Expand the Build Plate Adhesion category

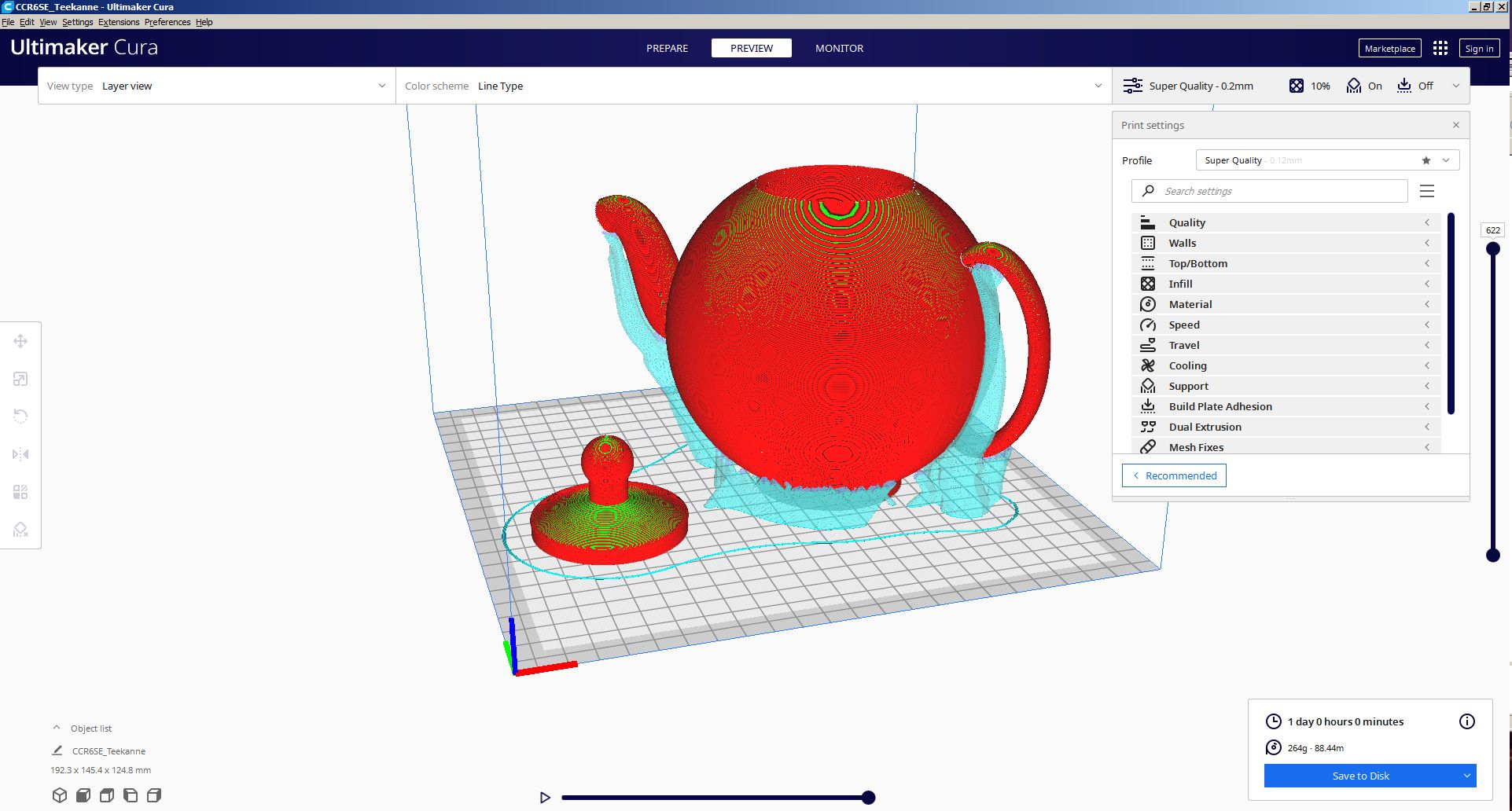click(1286, 406)
